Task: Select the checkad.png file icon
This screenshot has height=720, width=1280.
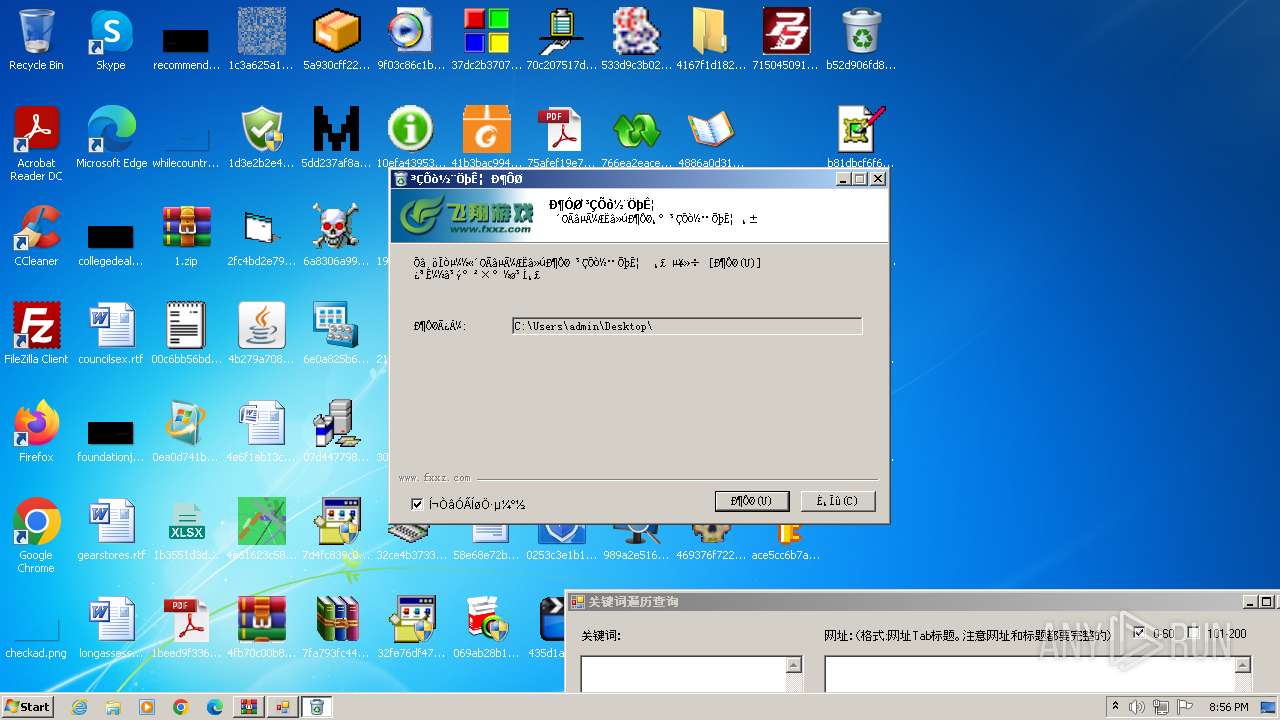Action: [36, 627]
